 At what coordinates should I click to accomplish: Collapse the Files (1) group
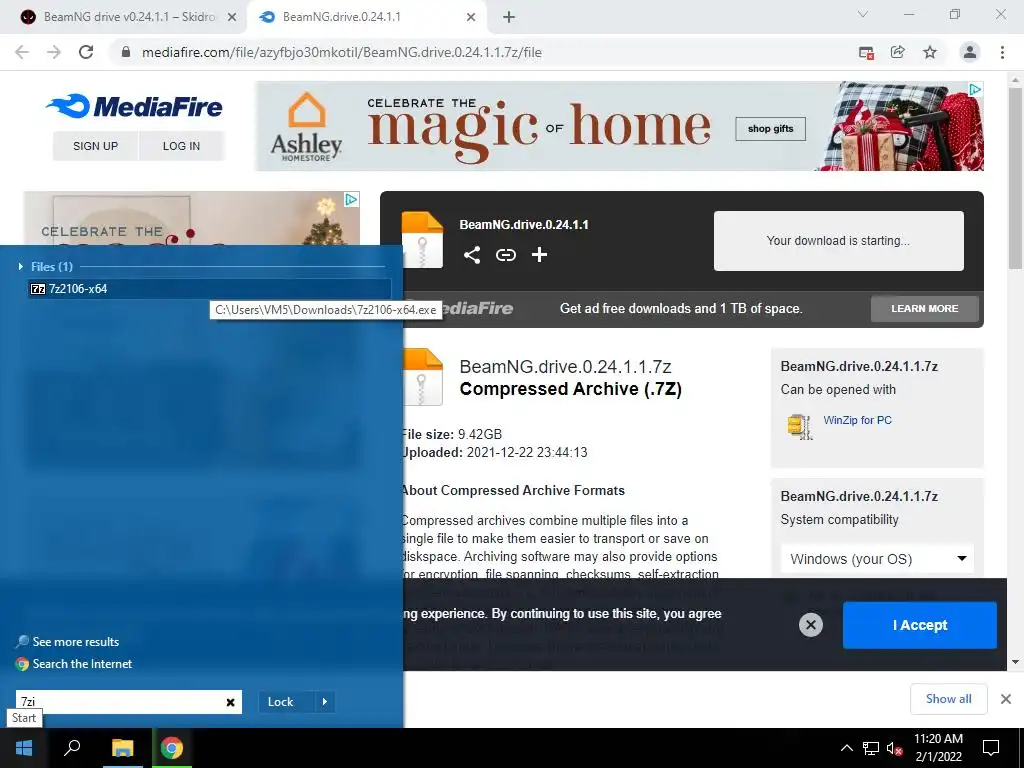(21, 266)
